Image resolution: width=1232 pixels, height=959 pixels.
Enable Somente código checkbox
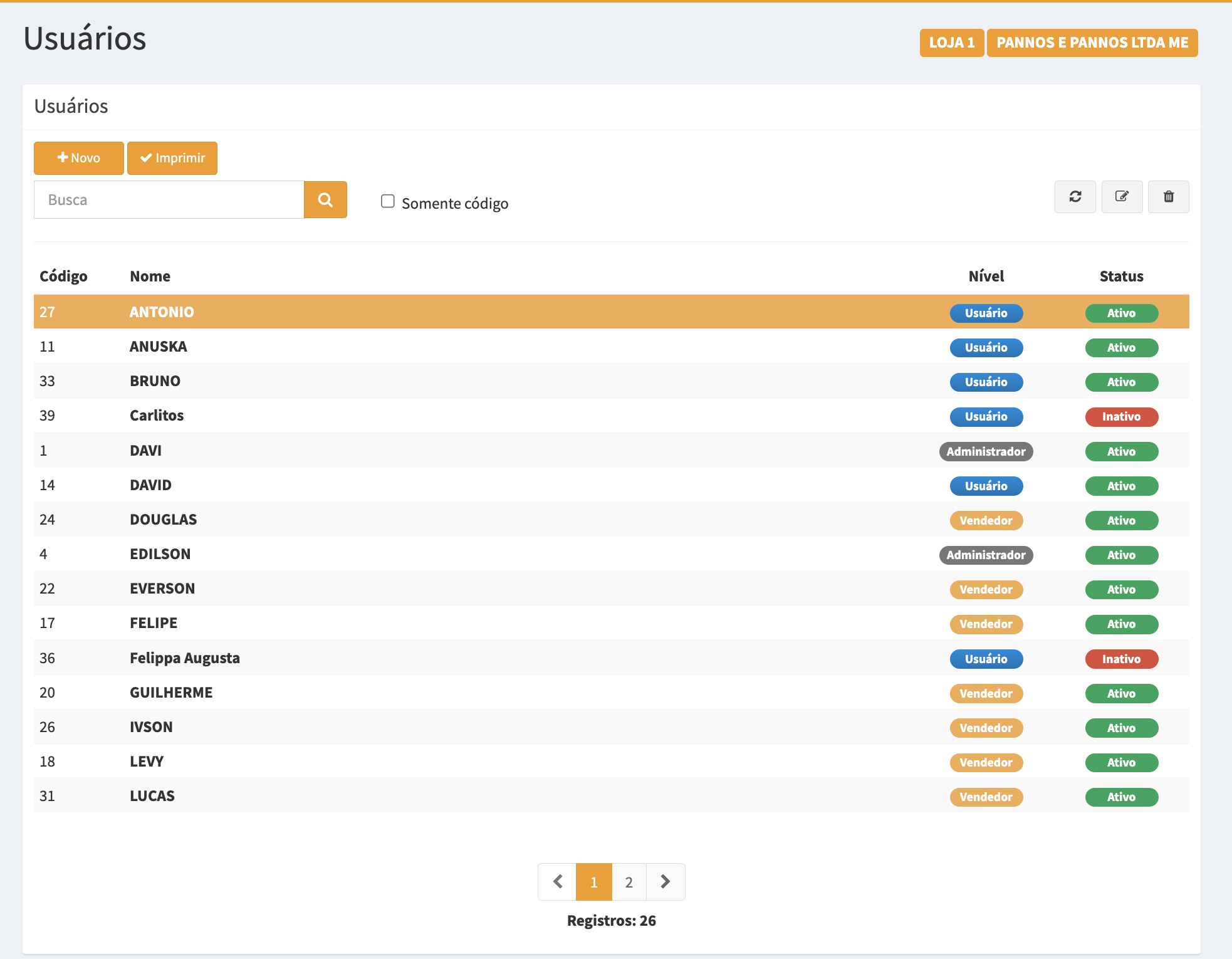click(388, 201)
